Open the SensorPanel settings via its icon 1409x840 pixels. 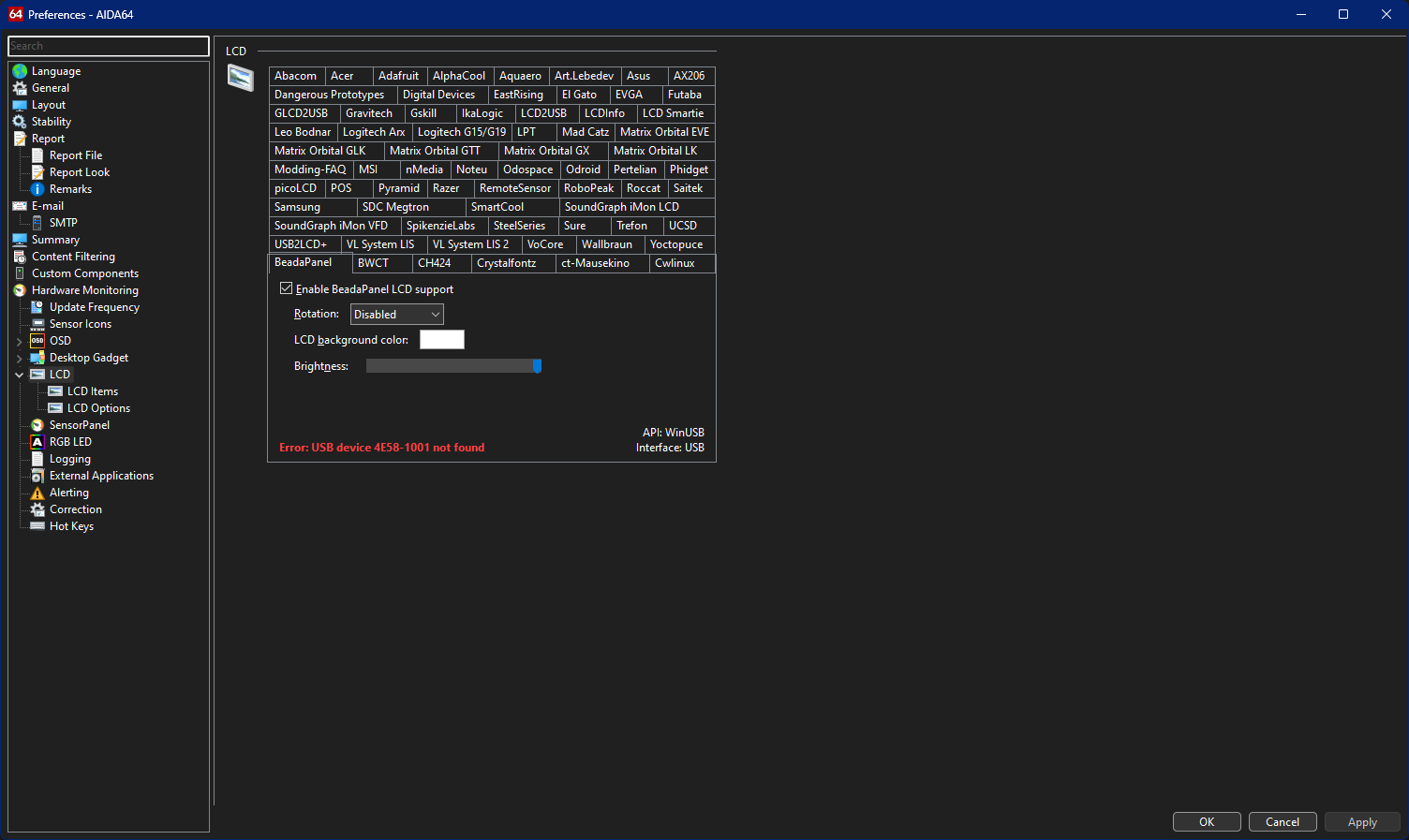(x=38, y=424)
